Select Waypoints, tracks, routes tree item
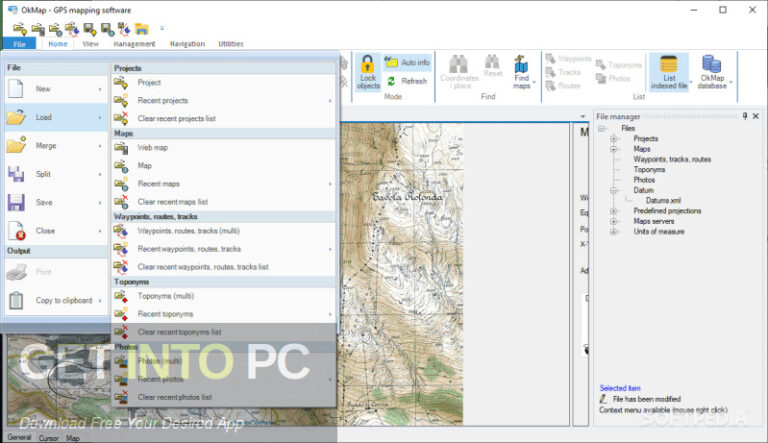Viewport: 768px width, 443px height. point(672,159)
